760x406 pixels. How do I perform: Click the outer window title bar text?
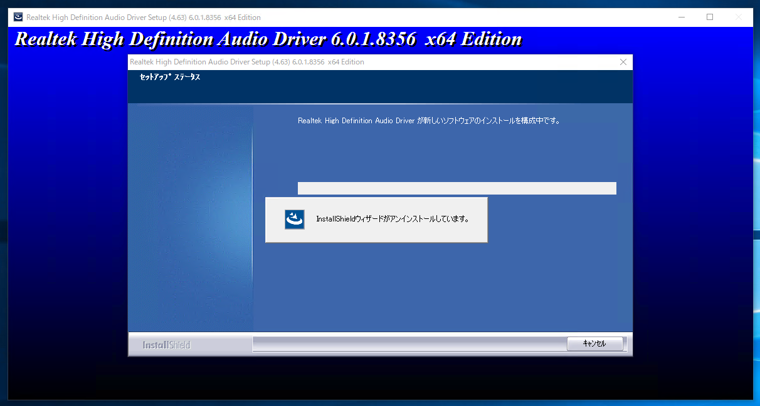click(143, 17)
